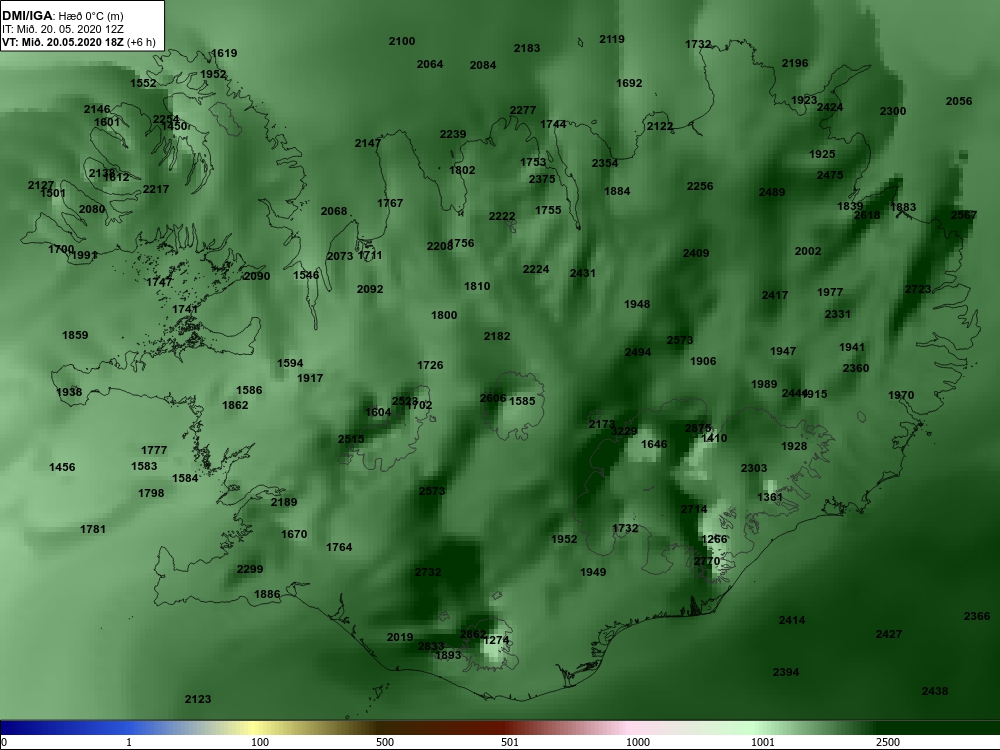Click the color scale label 100

[x=260, y=742]
